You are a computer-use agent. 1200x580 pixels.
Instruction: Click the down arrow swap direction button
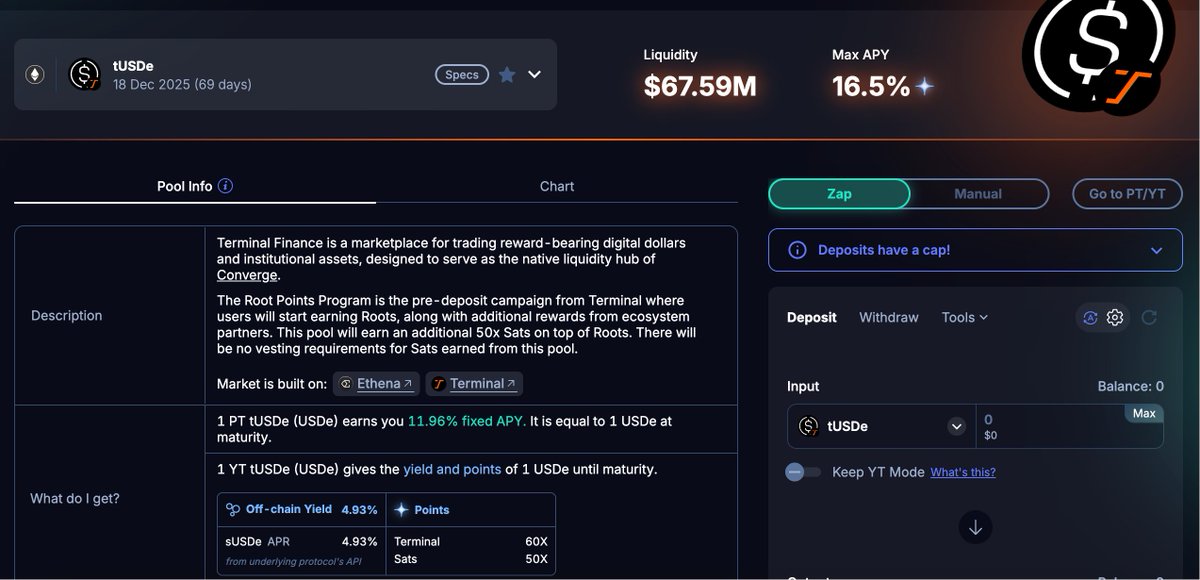pyautogui.click(x=975, y=527)
